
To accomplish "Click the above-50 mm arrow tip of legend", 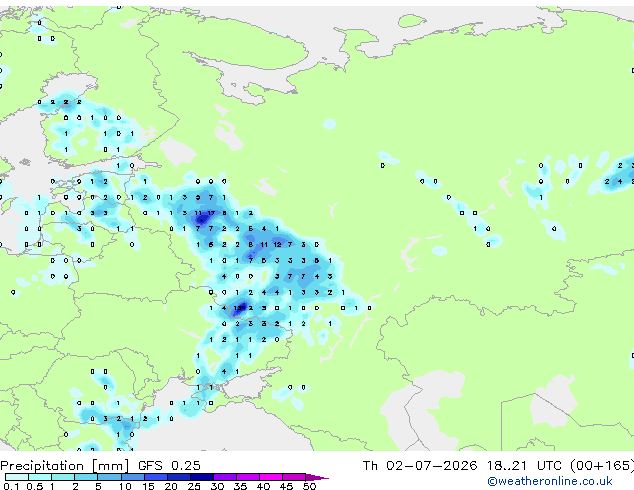I will tap(317, 477).
